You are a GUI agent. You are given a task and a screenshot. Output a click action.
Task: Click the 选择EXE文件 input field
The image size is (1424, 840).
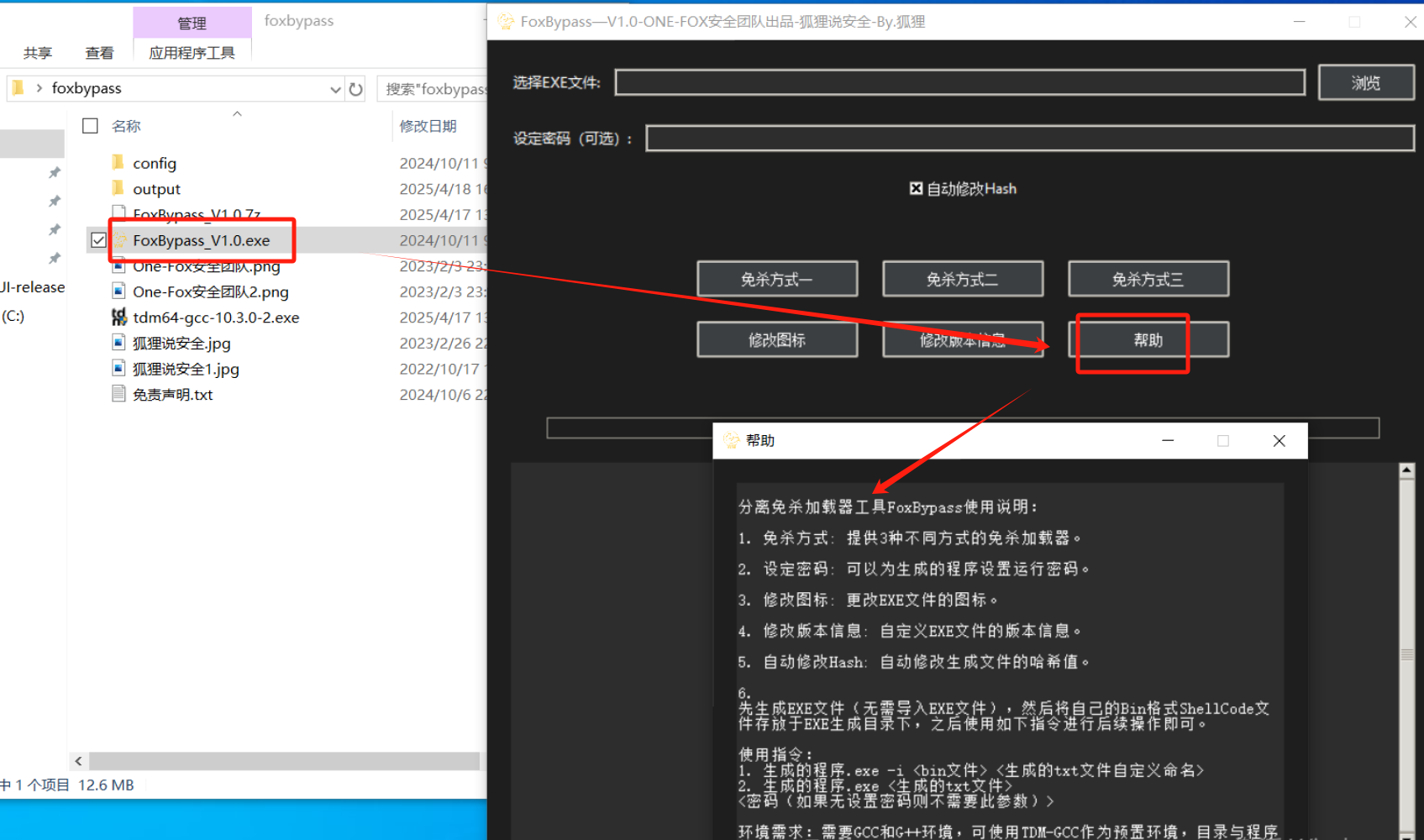959,82
